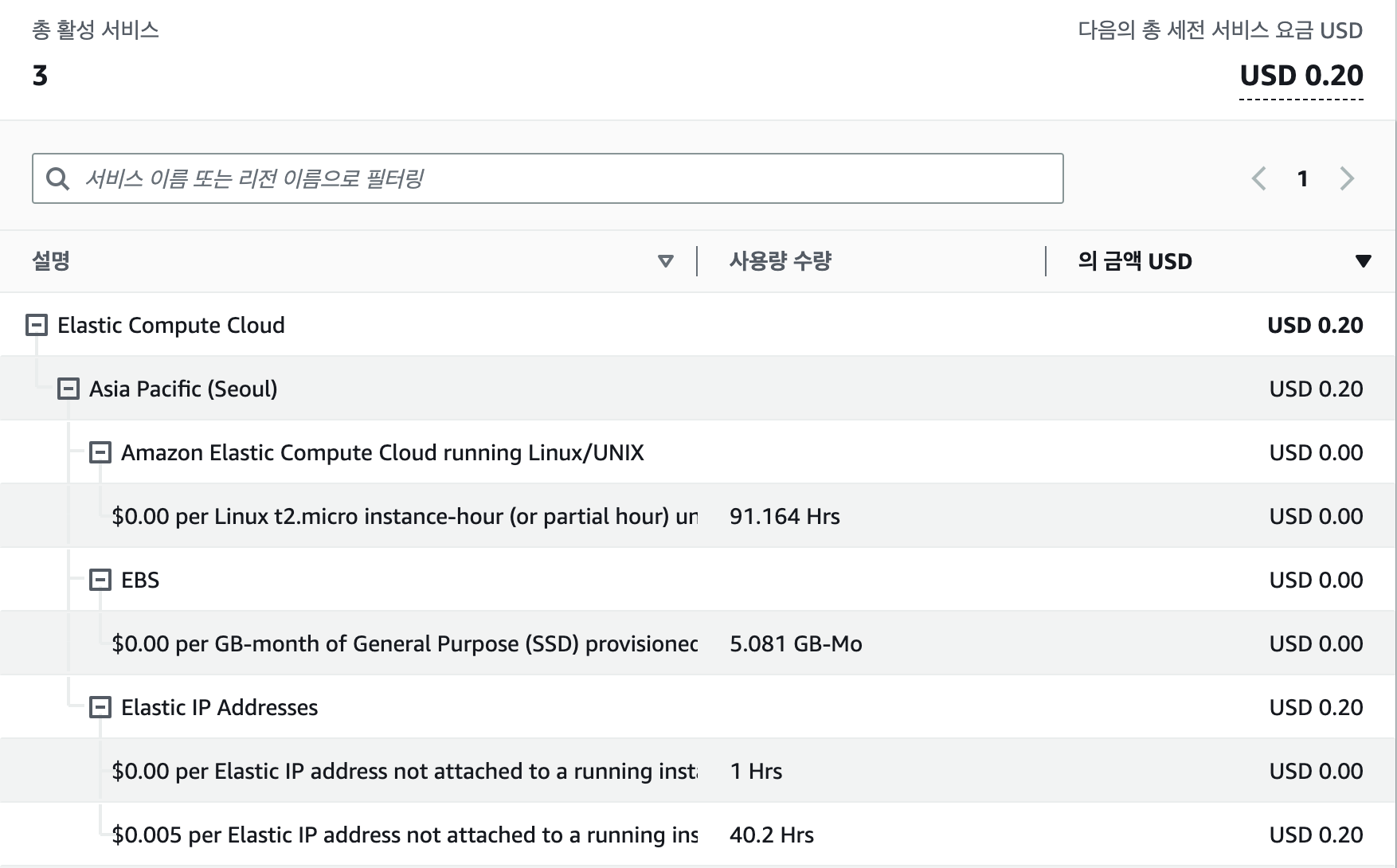Viewport: 1397px width, 868px height.
Task: Click the 사용량 수량 column header
Action: 781,261
